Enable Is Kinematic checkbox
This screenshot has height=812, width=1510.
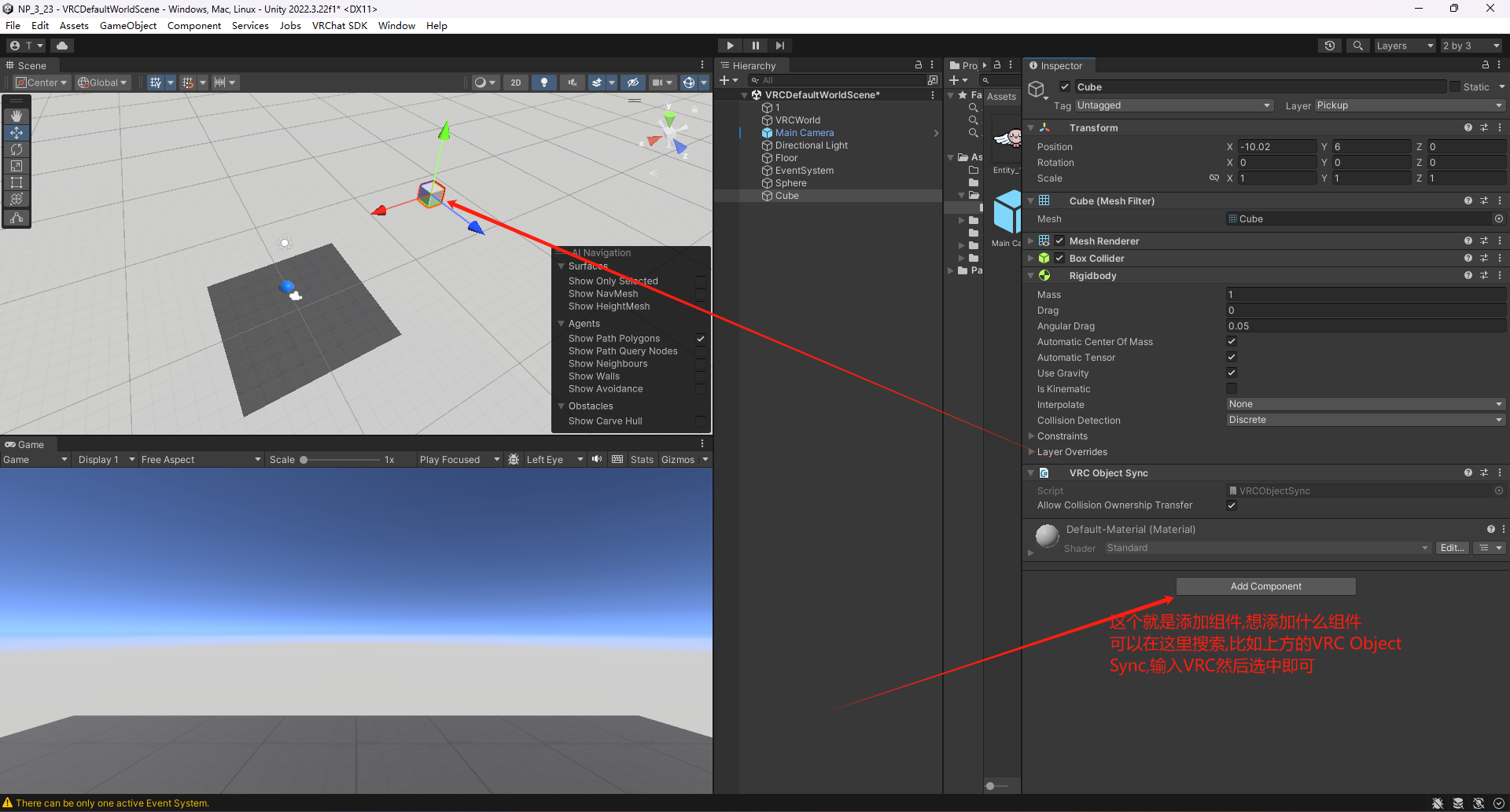tap(1232, 388)
